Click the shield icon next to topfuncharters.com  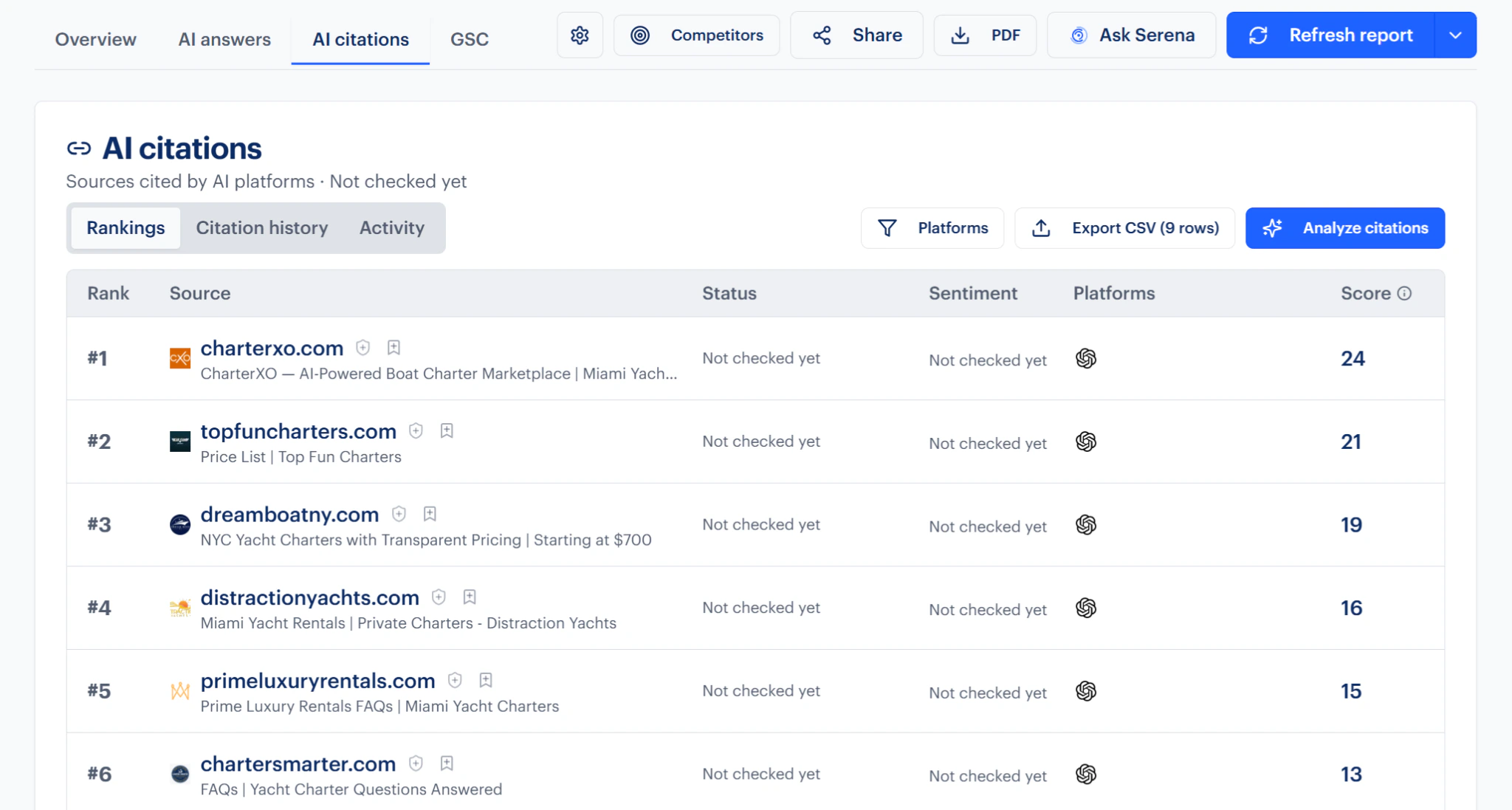tap(416, 430)
